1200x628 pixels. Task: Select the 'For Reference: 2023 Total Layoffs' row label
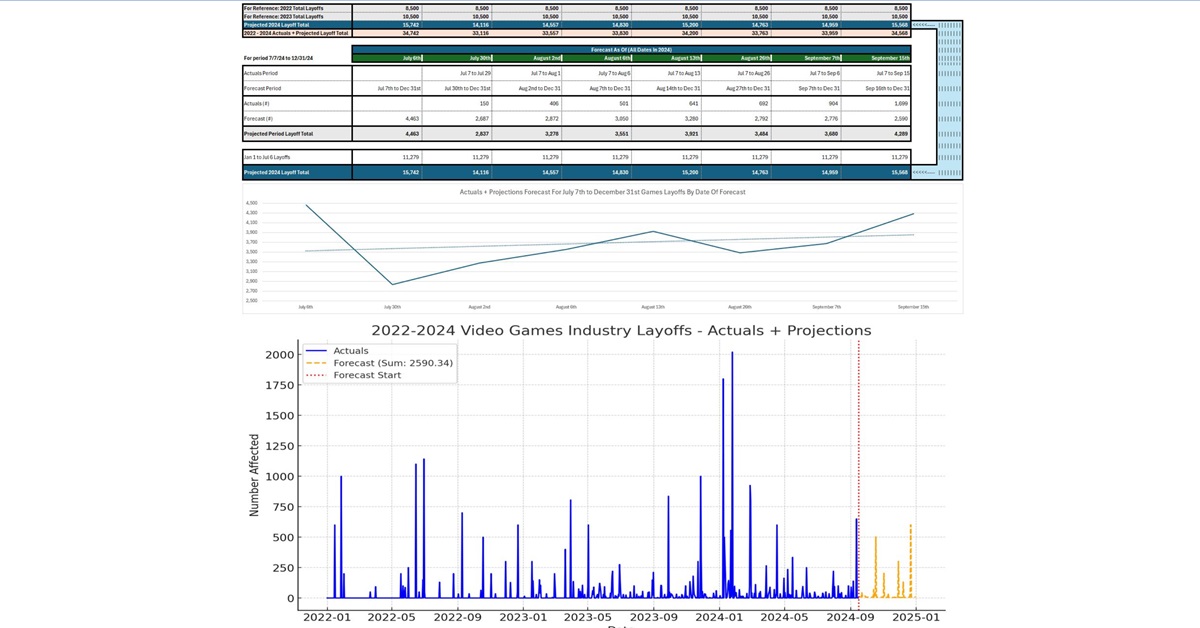(x=283, y=16)
